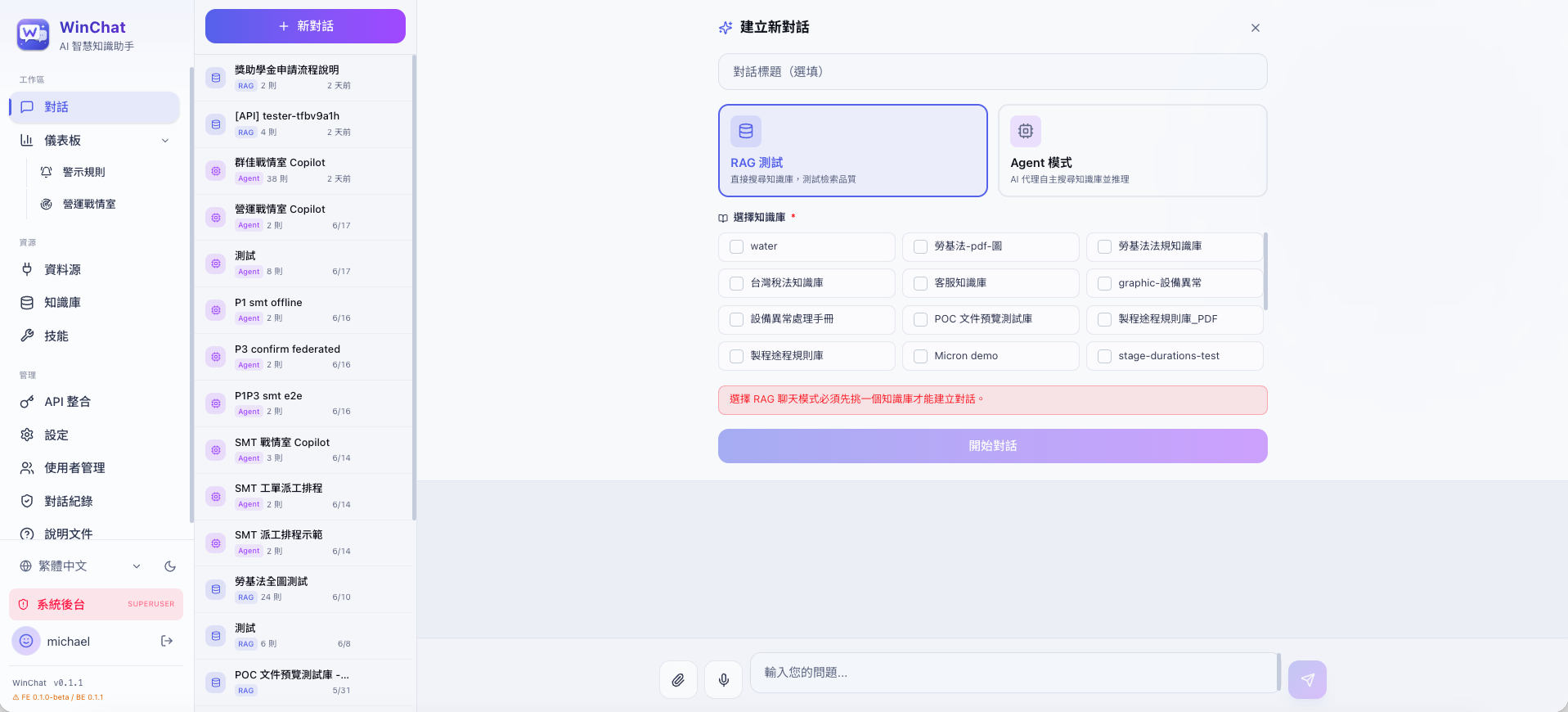The height and width of the screenshot is (712, 1568).
Task: Check the water knowledge base checkbox
Action: click(x=736, y=246)
